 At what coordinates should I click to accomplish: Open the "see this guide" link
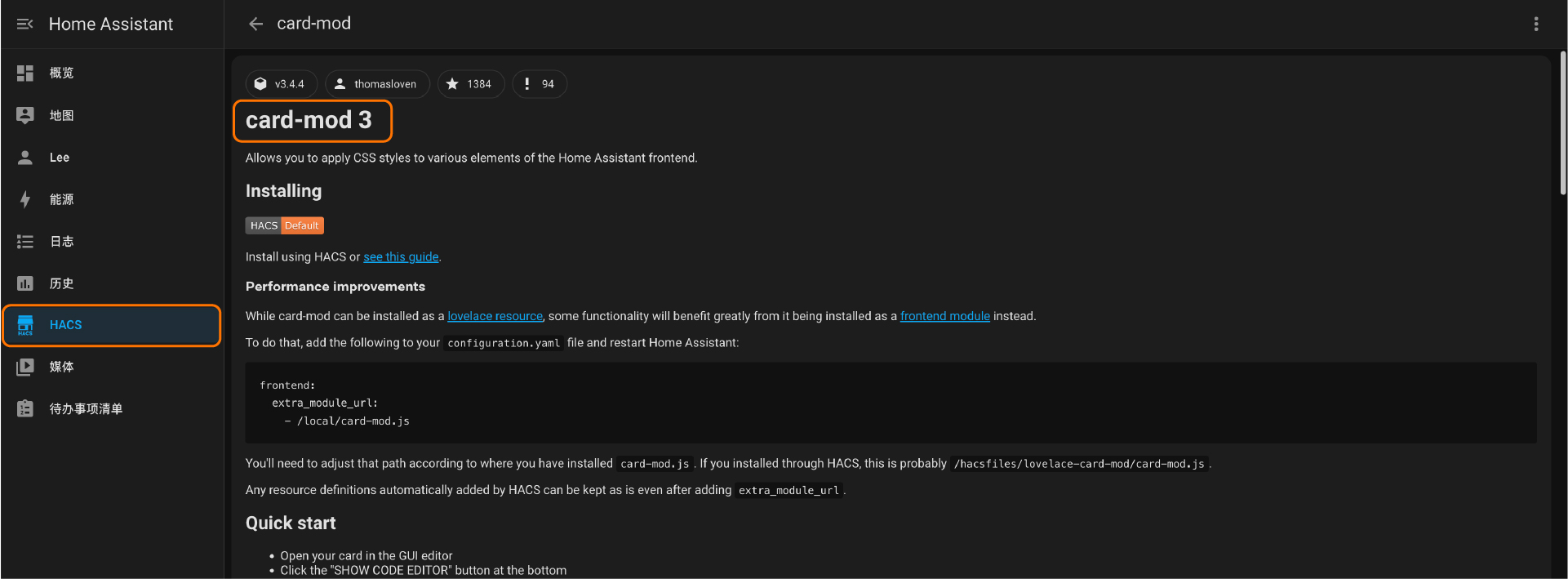(401, 257)
